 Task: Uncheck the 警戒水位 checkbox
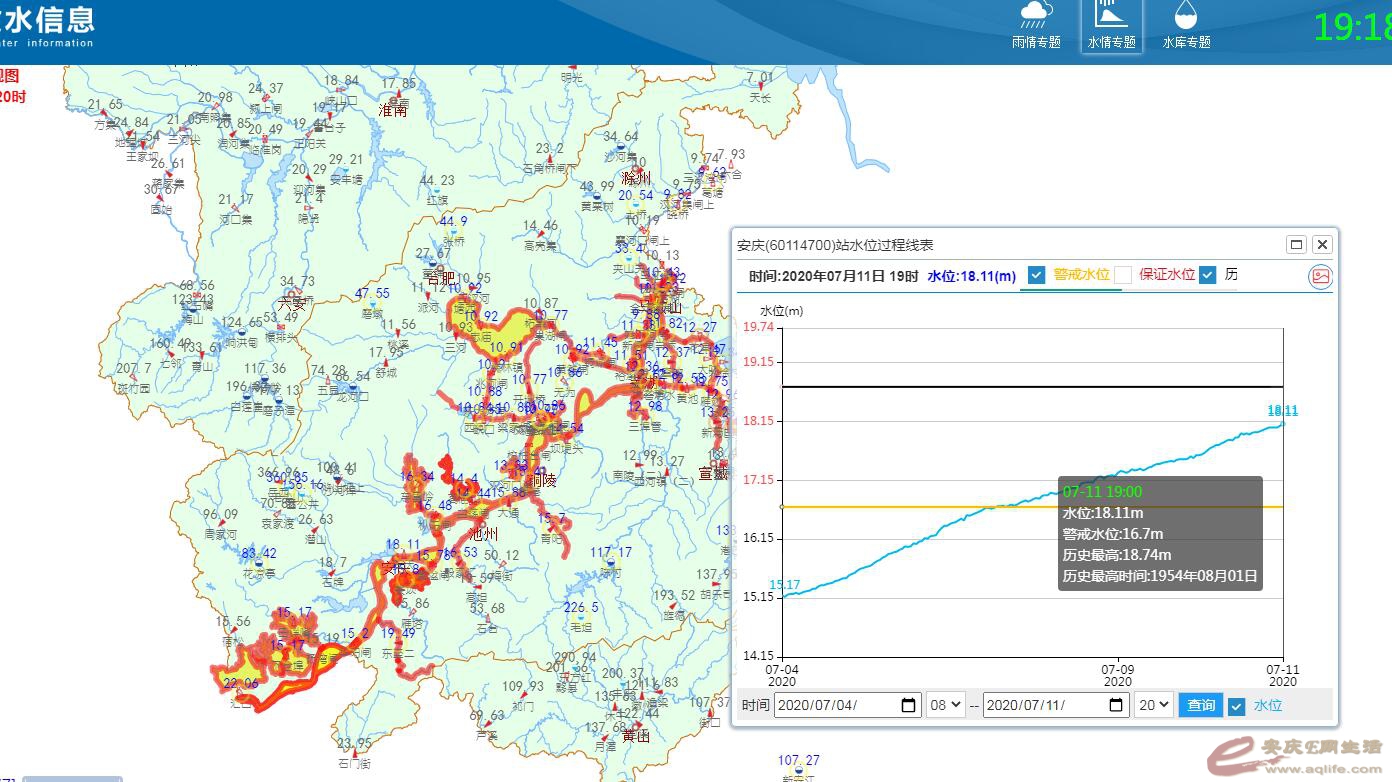click(x=1036, y=275)
